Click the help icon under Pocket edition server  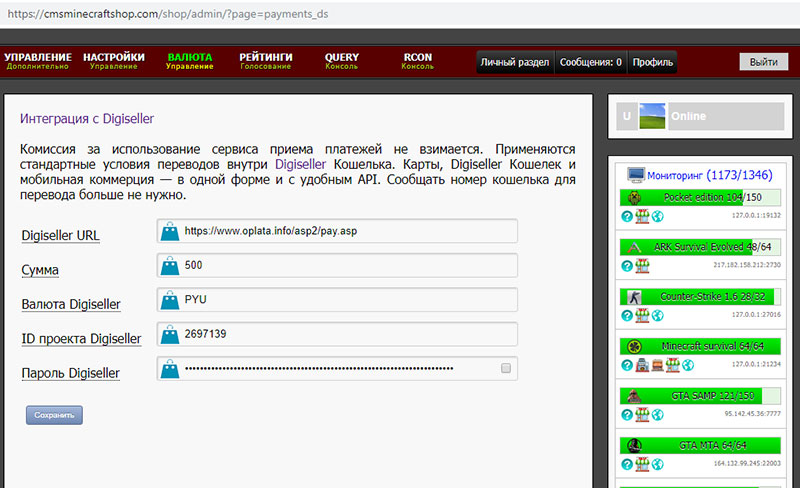(627, 216)
